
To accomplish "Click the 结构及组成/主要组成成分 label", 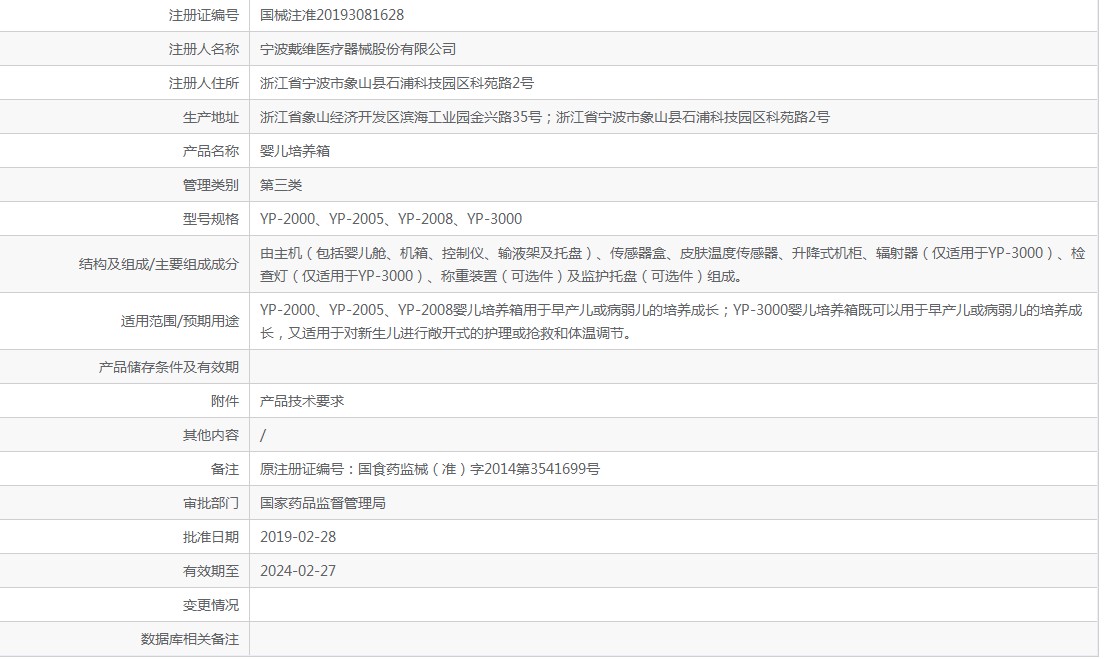I will 159,264.
